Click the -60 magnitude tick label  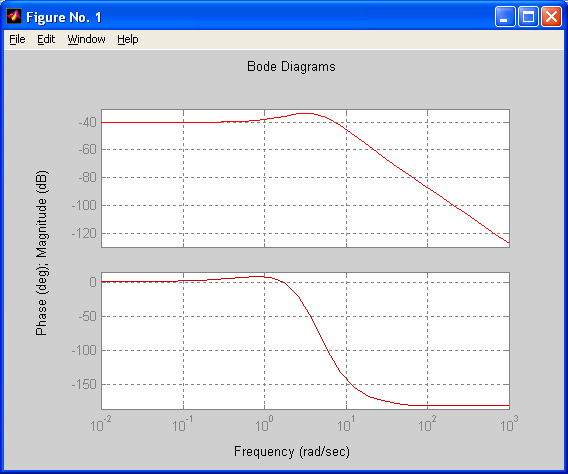(87, 149)
